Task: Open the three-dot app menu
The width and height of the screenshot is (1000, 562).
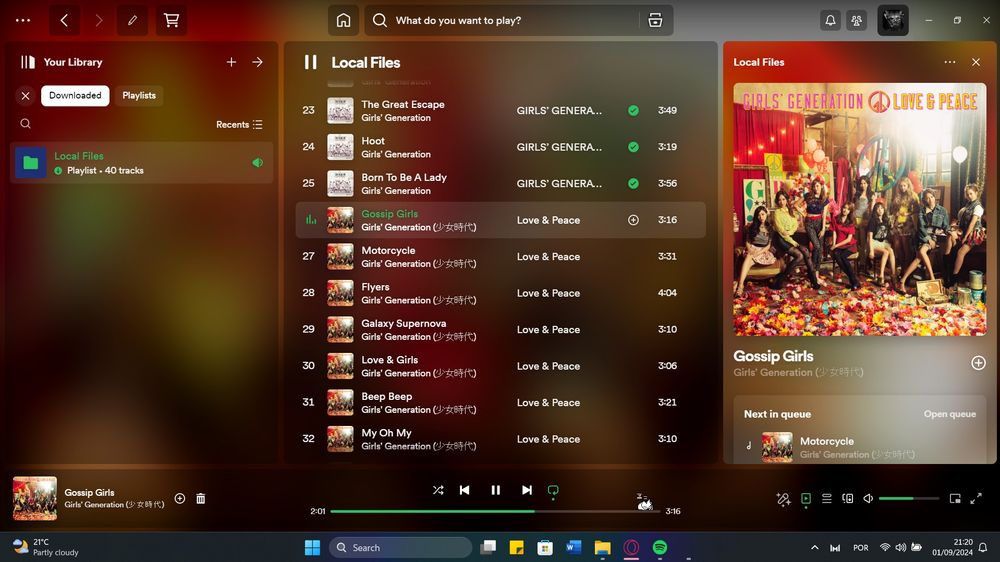Action: point(23,20)
